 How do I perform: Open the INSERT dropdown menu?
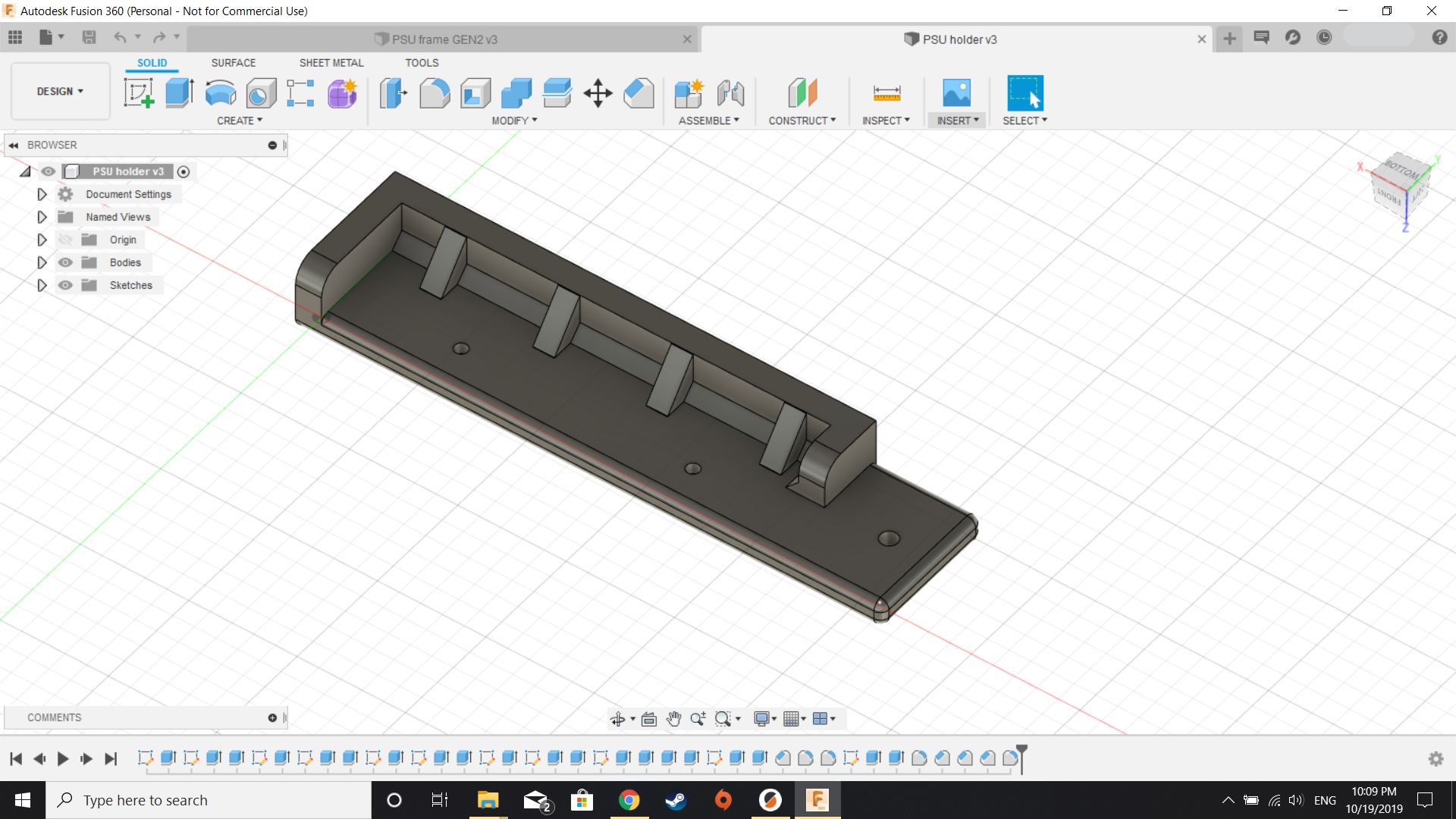coord(958,121)
